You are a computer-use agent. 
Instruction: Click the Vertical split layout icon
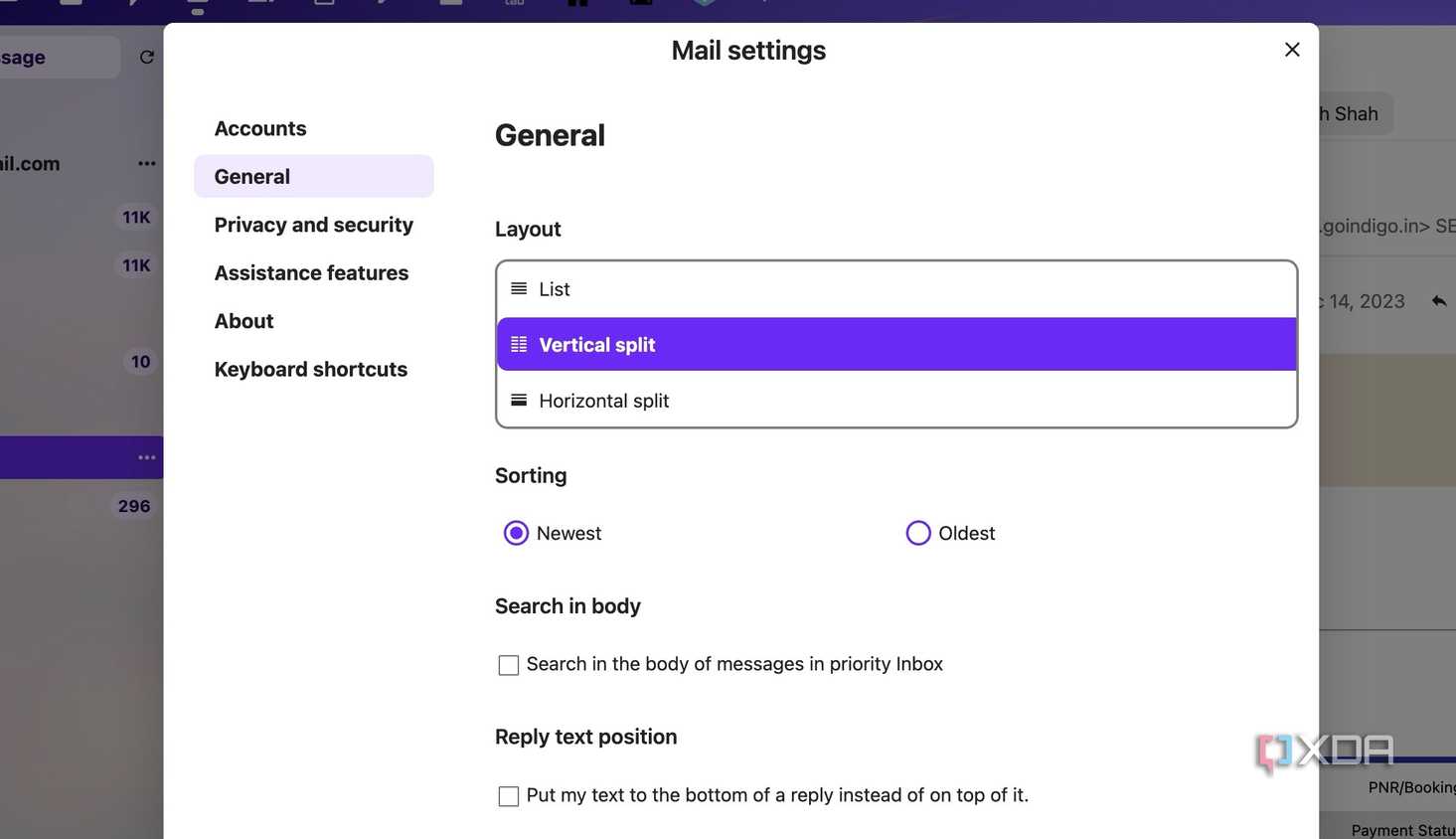coord(519,345)
